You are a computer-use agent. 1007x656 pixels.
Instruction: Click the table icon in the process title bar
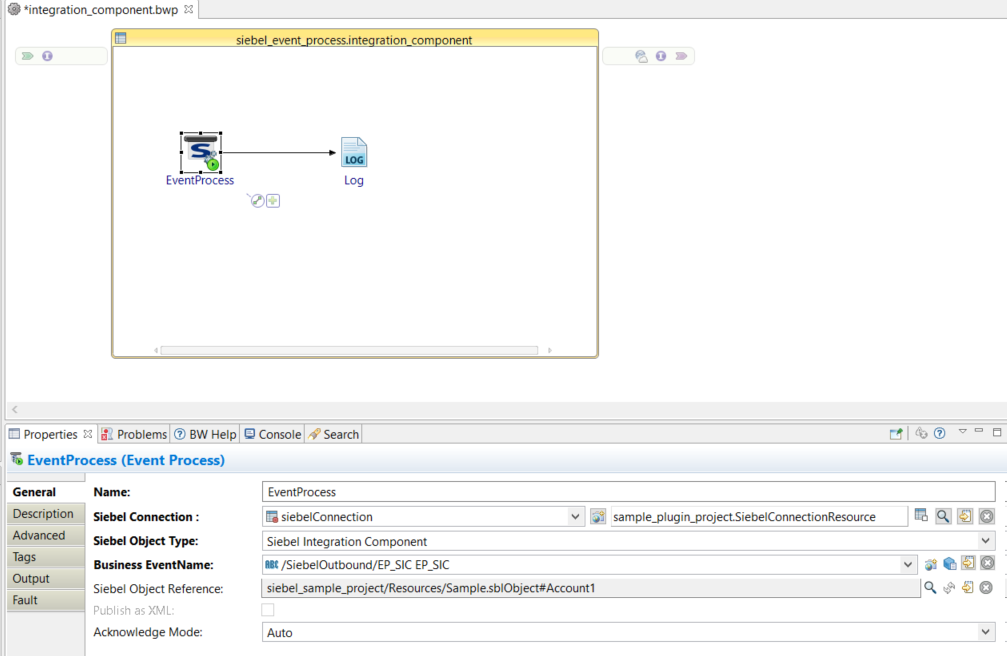coord(121,39)
